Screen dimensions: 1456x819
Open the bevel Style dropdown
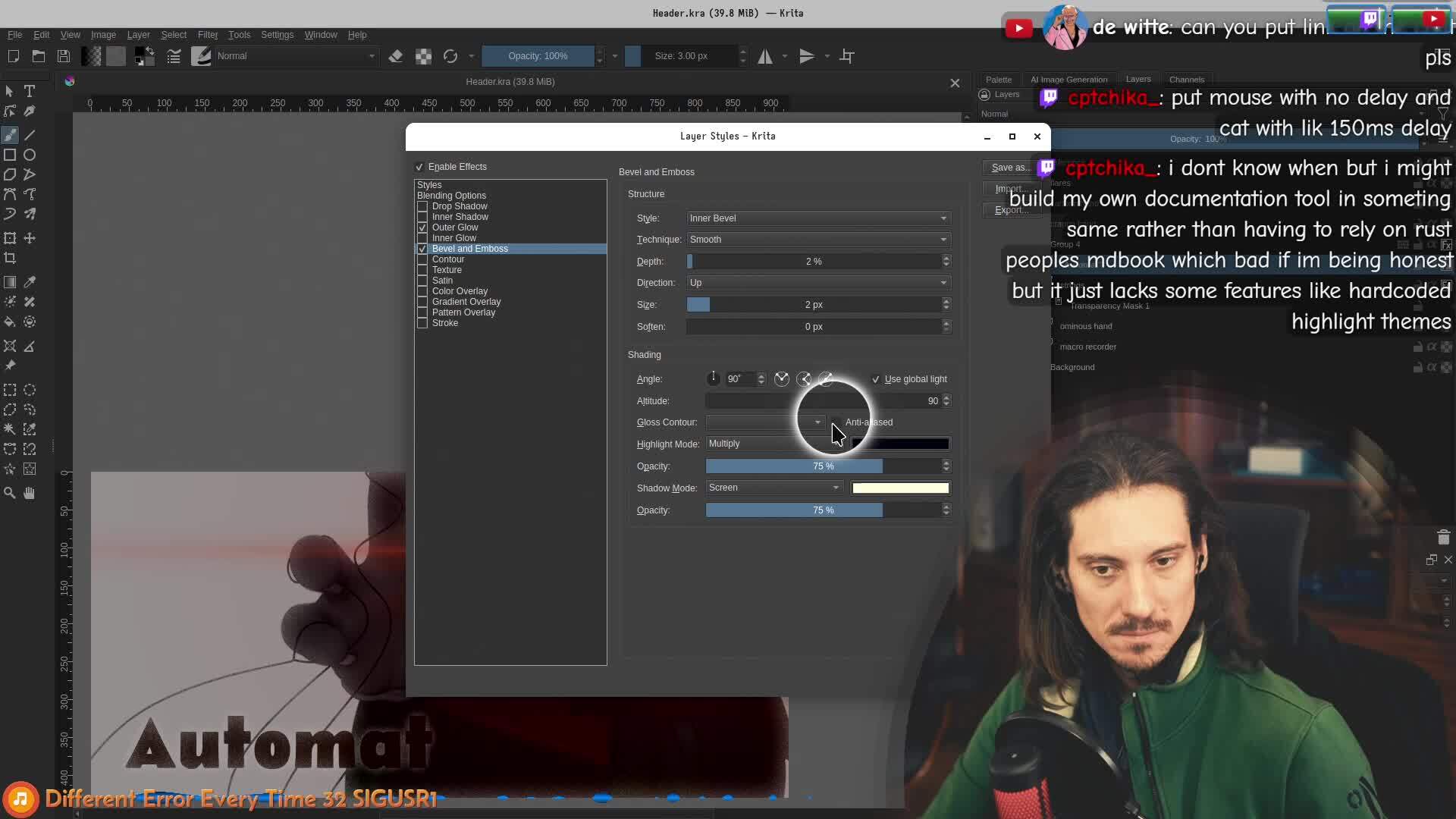[817, 218]
